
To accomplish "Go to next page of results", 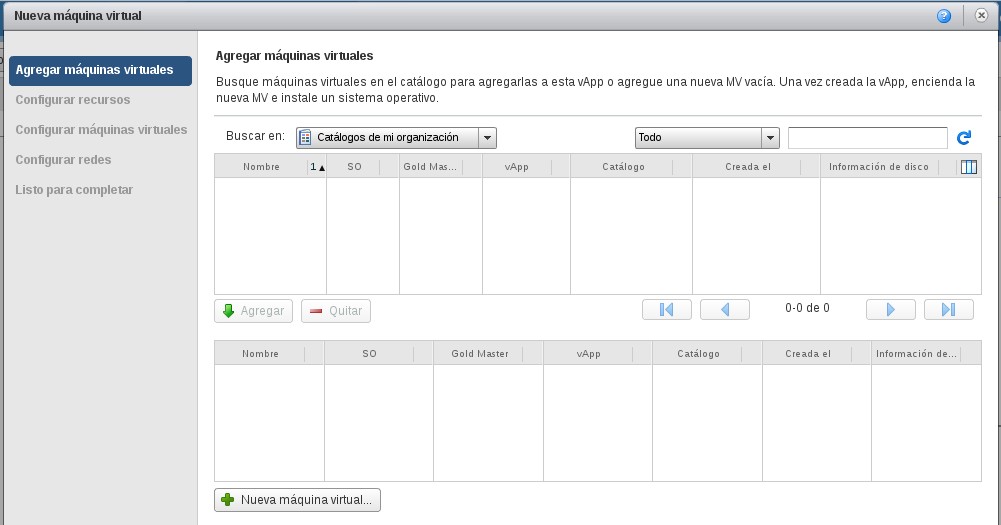I will (891, 310).
